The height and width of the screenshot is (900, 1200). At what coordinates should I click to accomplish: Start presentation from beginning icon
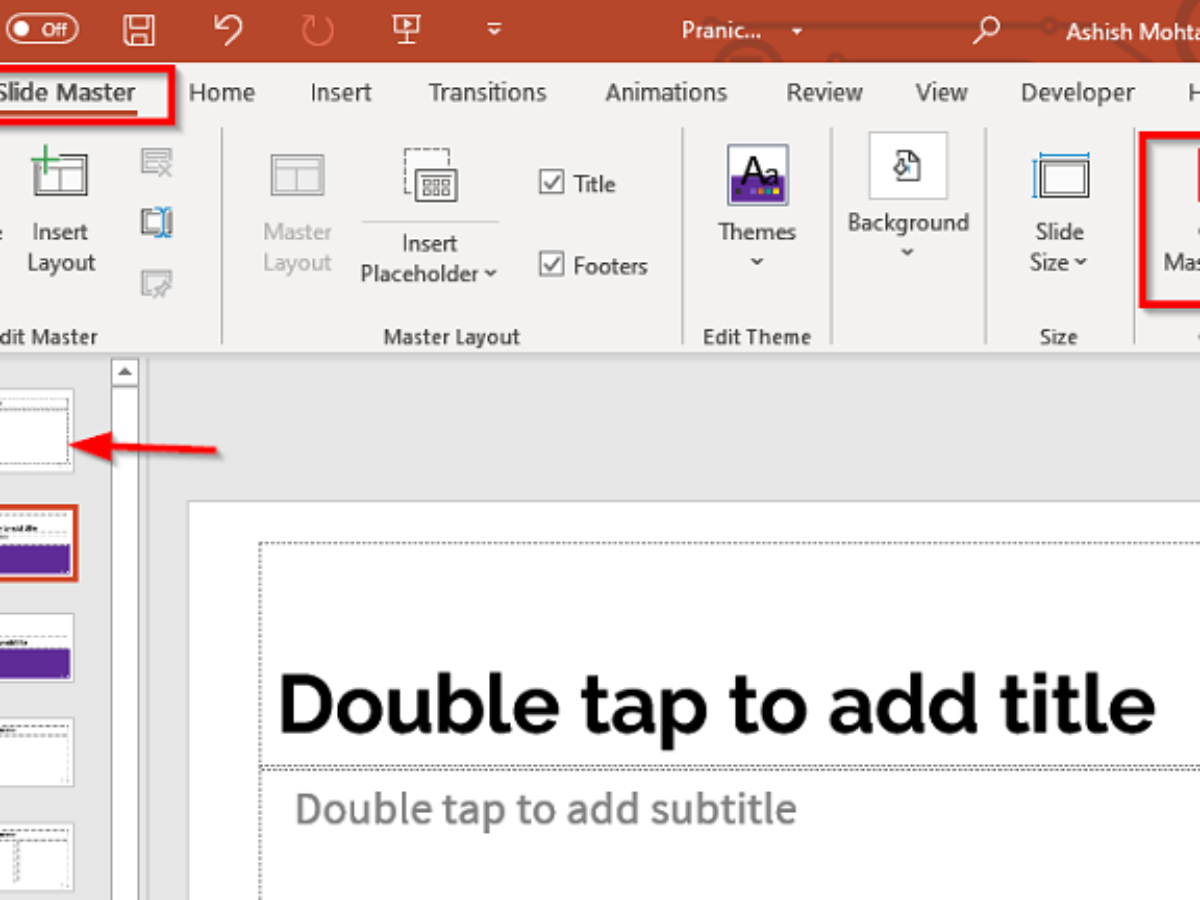tap(406, 30)
